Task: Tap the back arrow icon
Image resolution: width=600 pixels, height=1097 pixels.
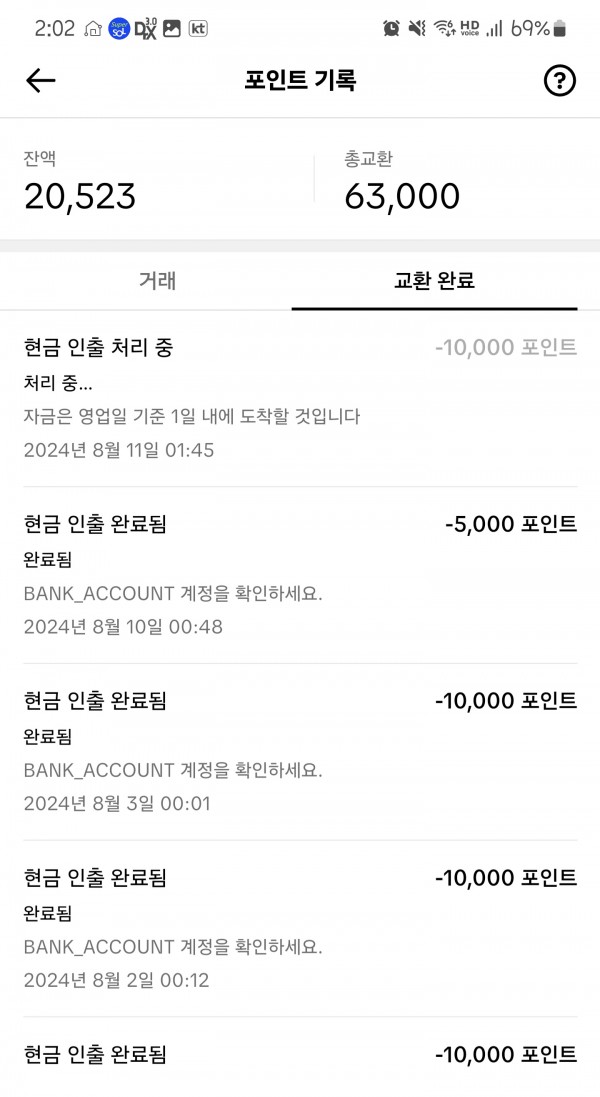Action: pos(41,81)
